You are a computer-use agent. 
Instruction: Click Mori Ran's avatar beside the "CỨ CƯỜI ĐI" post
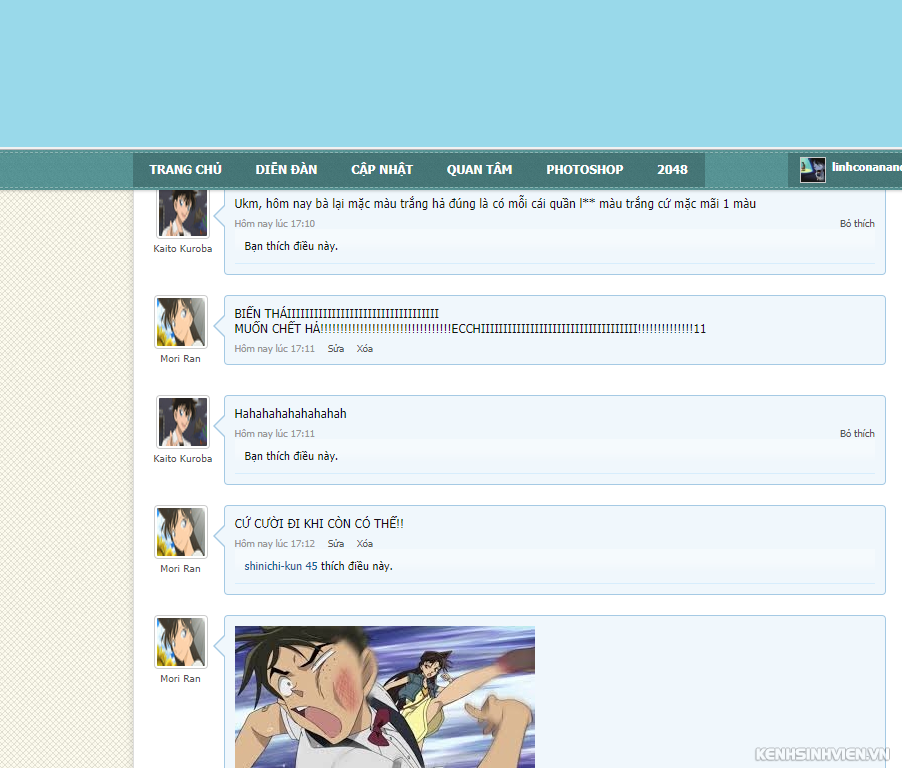tap(181, 532)
